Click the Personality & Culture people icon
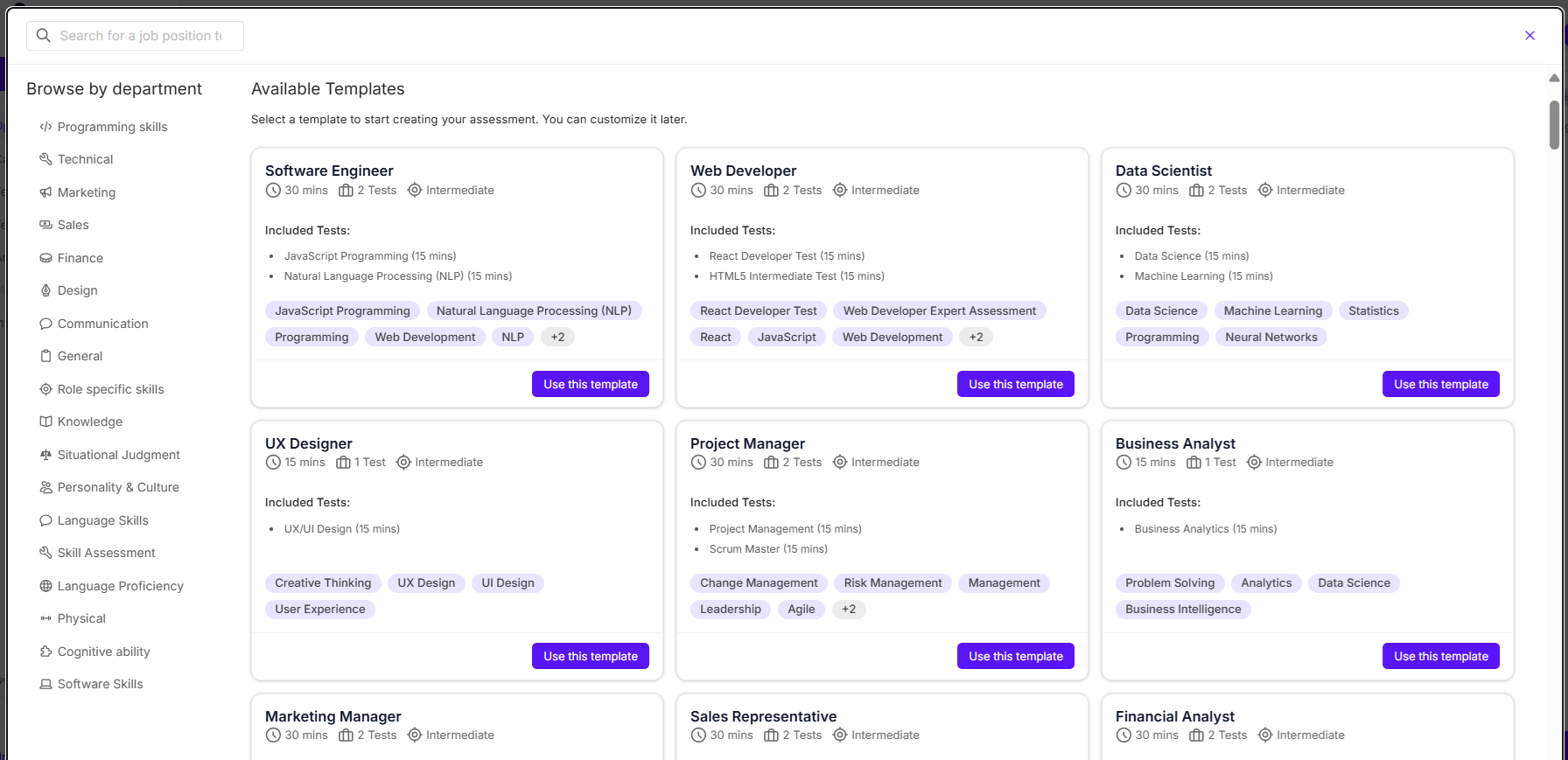 click(45, 487)
